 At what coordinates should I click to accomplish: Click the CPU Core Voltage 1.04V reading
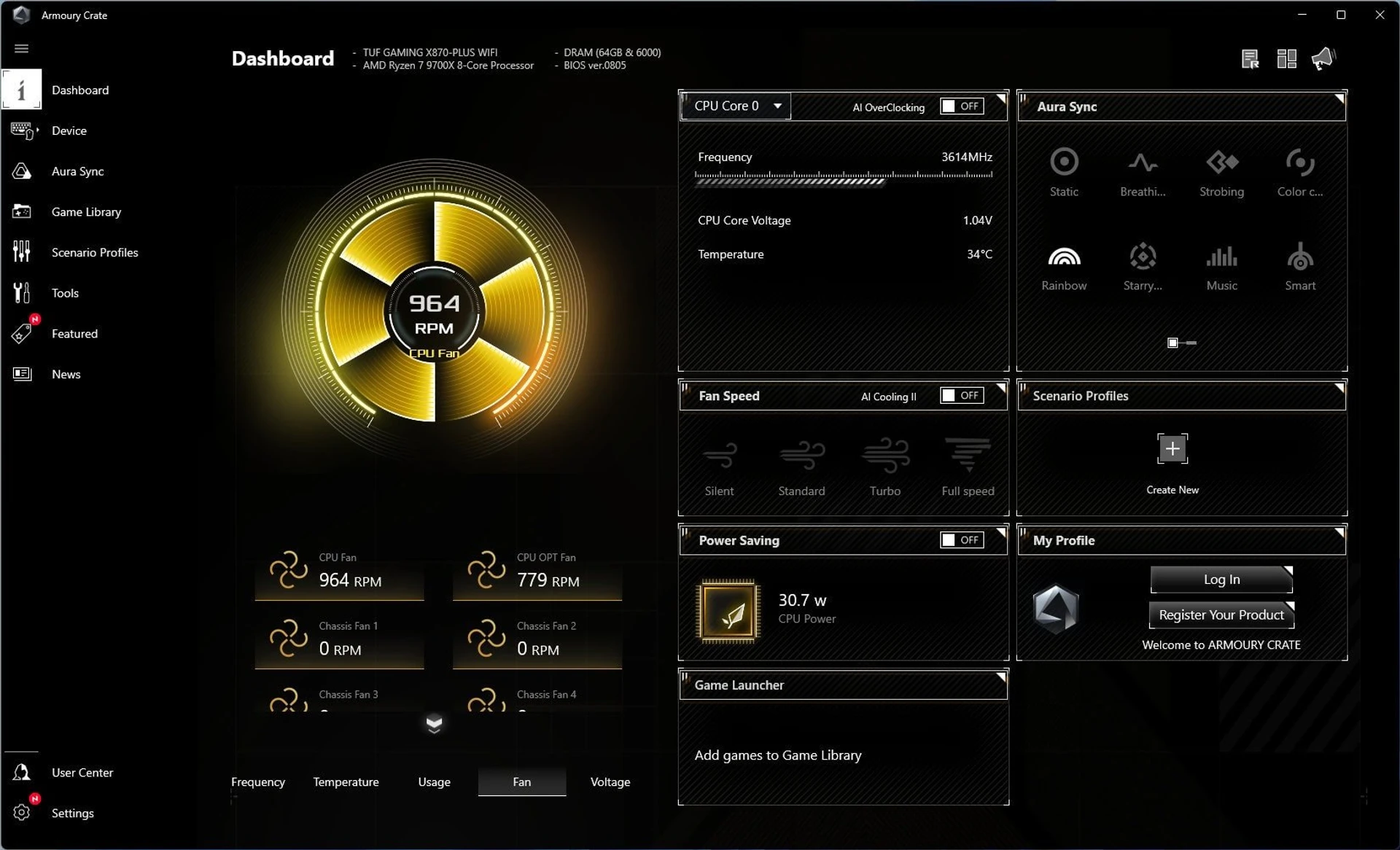coord(844,220)
